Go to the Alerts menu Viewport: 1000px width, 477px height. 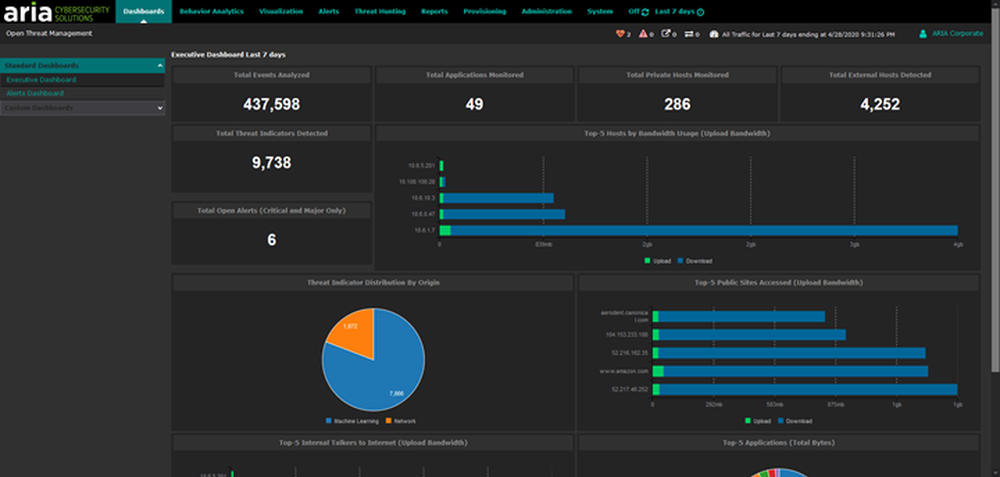tap(328, 11)
